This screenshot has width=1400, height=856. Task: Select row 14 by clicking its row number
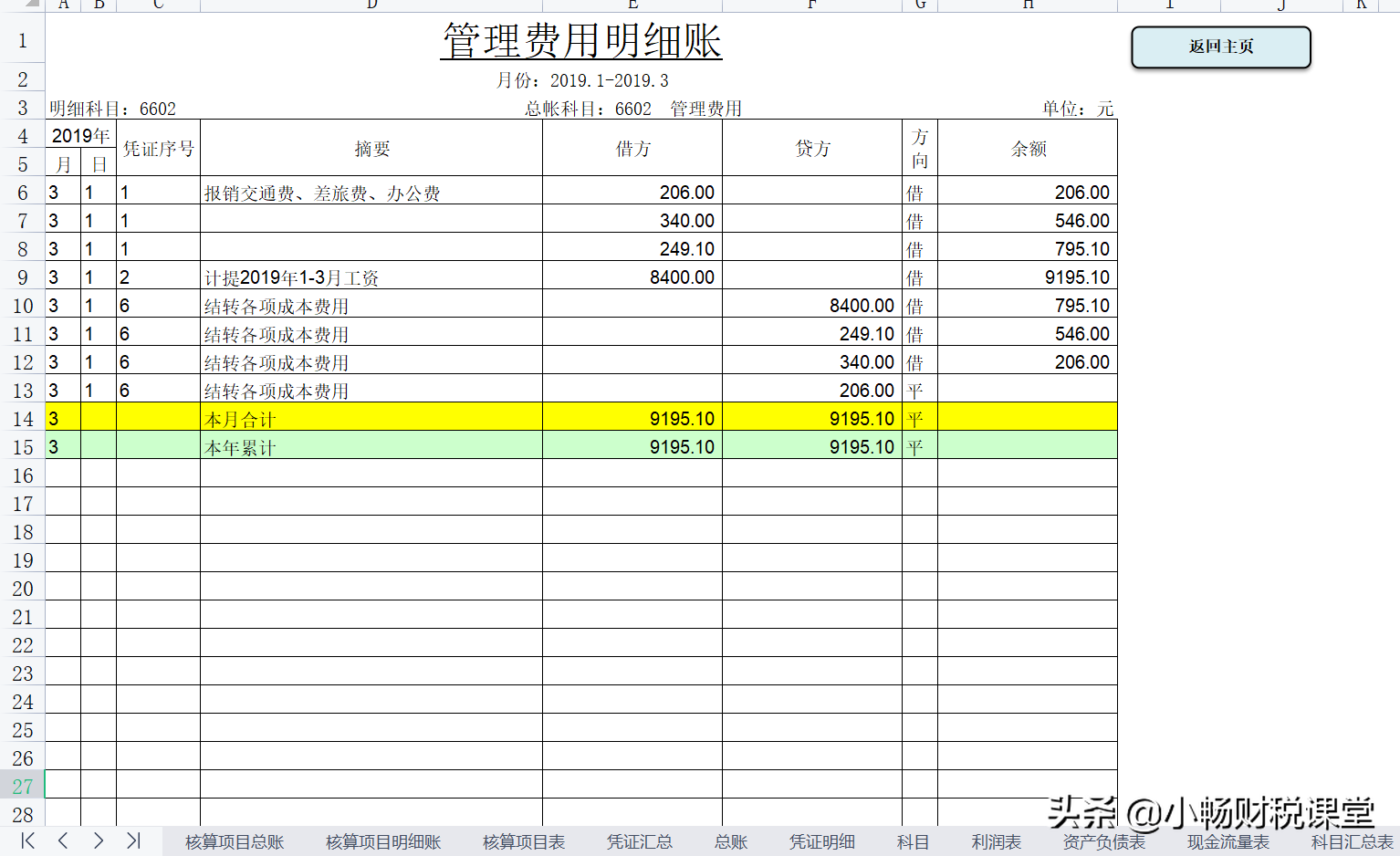(x=23, y=418)
